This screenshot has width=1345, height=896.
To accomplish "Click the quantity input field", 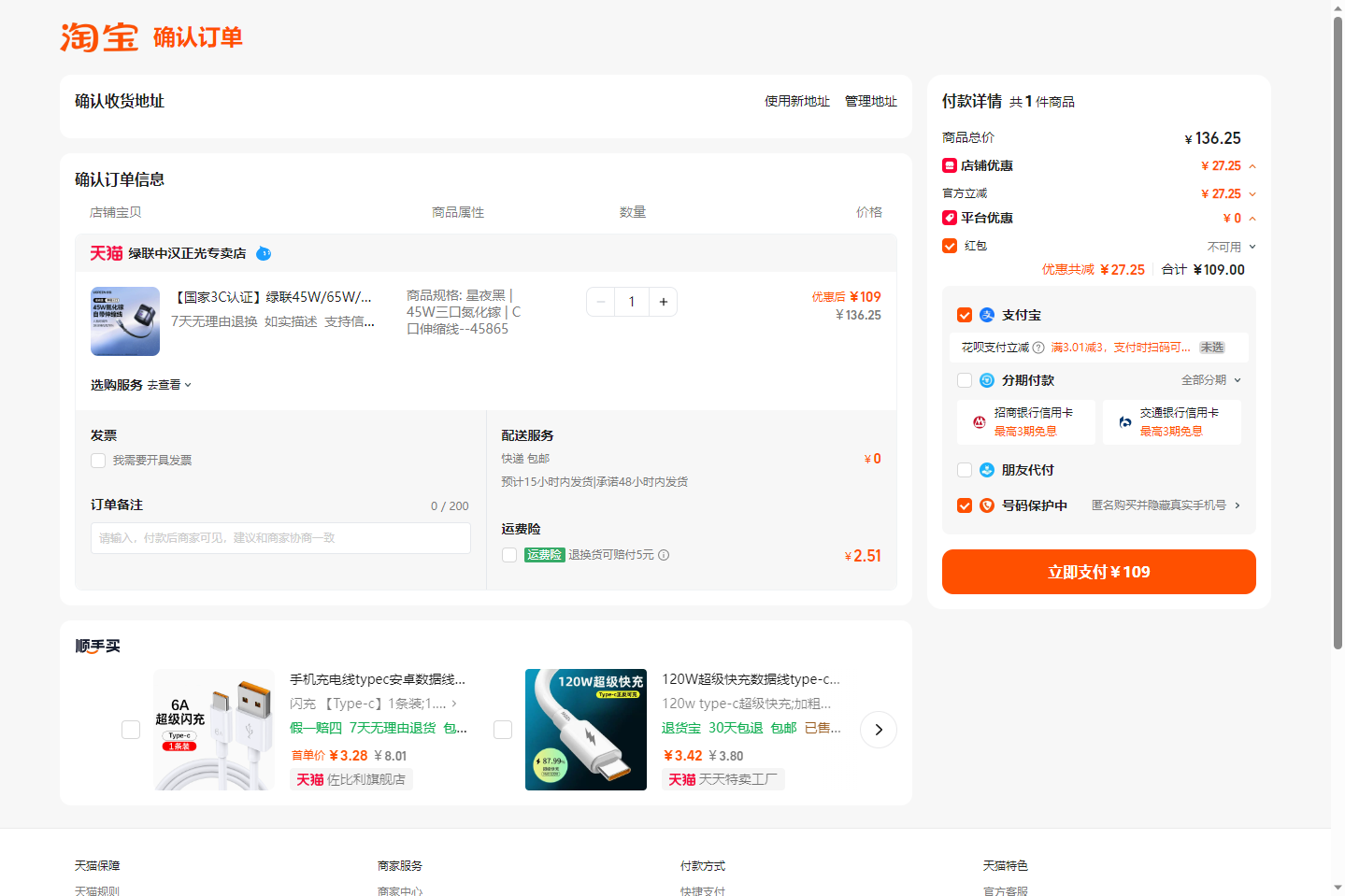I will (x=632, y=302).
